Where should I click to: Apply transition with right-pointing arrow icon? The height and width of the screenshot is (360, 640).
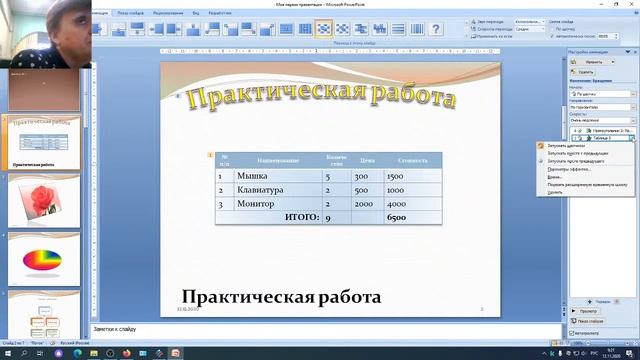coord(174,29)
